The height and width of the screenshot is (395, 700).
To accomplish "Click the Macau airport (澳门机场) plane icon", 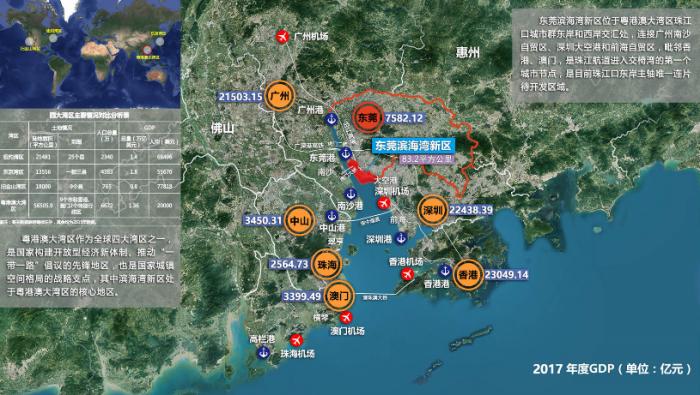I will click(x=346, y=317).
